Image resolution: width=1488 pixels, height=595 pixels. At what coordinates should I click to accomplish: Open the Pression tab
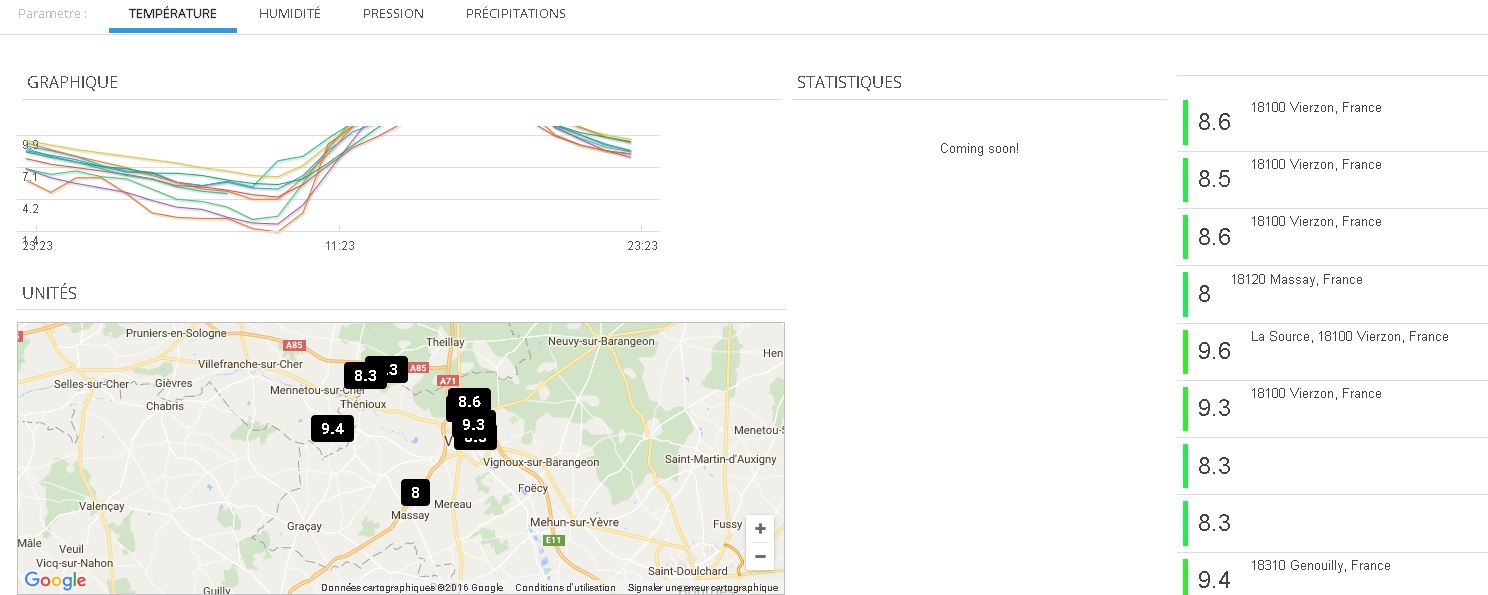coord(393,14)
